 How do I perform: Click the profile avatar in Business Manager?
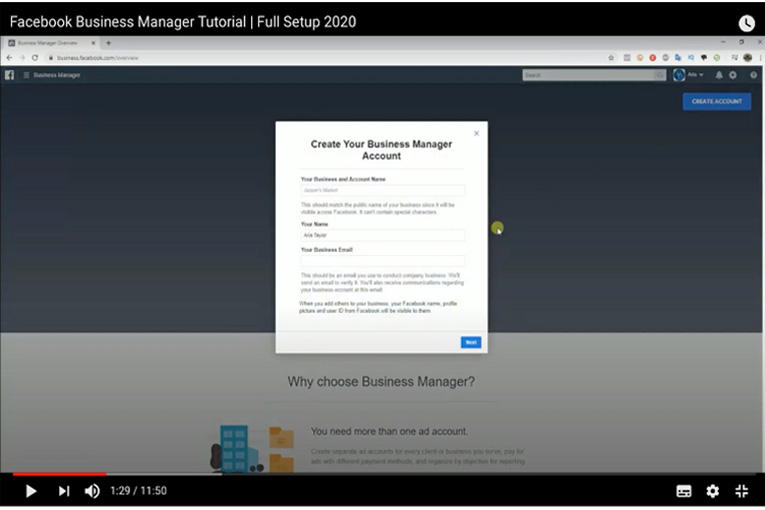point(679,75)
